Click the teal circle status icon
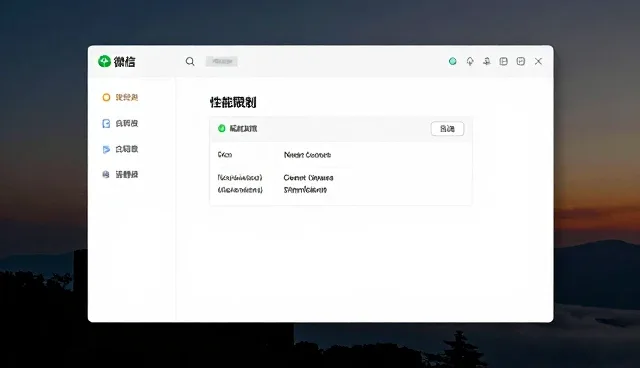 tap(453, 61)
